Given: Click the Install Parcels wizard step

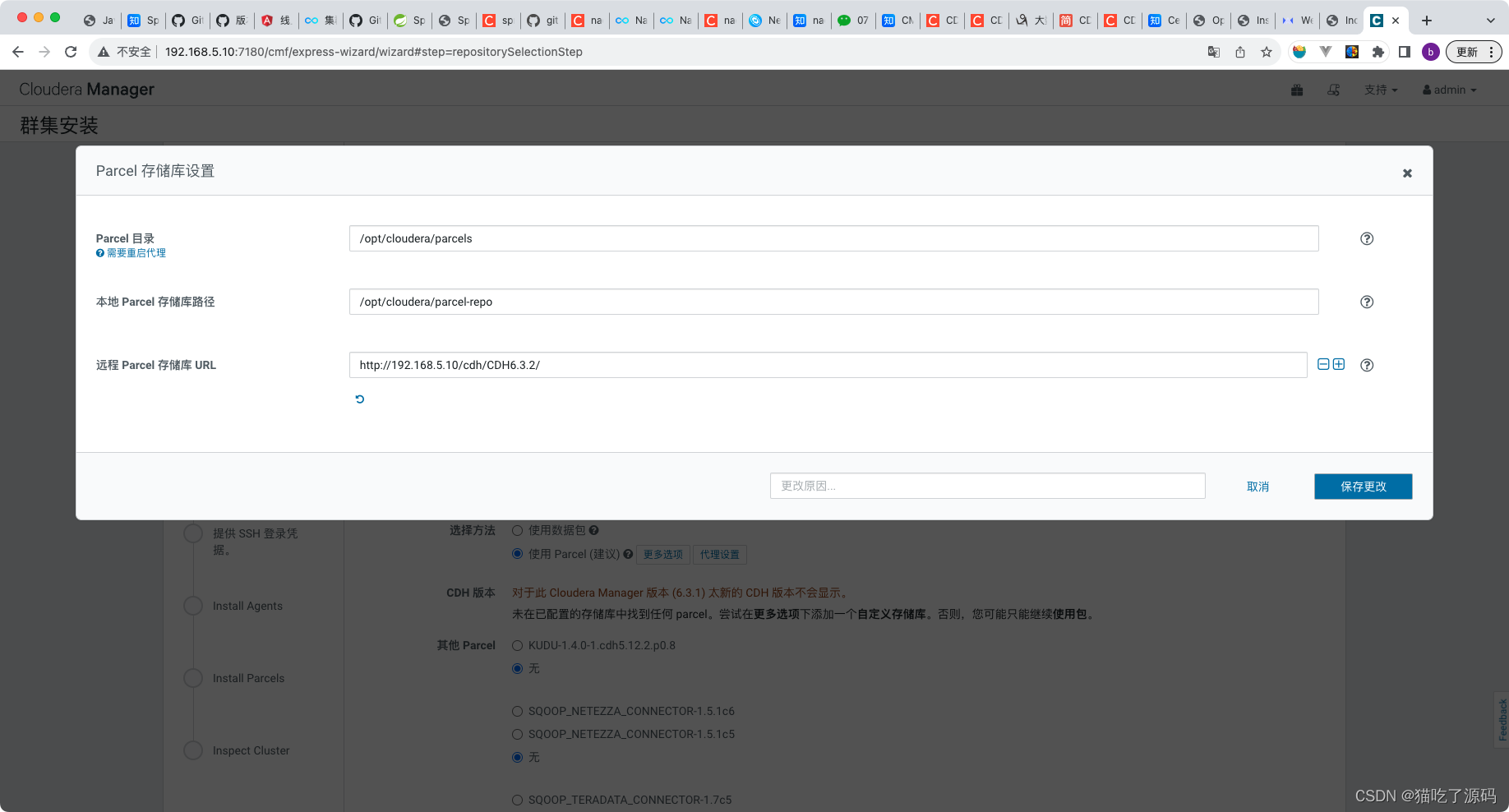Looking at the screenshot, I should click(x=248, y=678).
